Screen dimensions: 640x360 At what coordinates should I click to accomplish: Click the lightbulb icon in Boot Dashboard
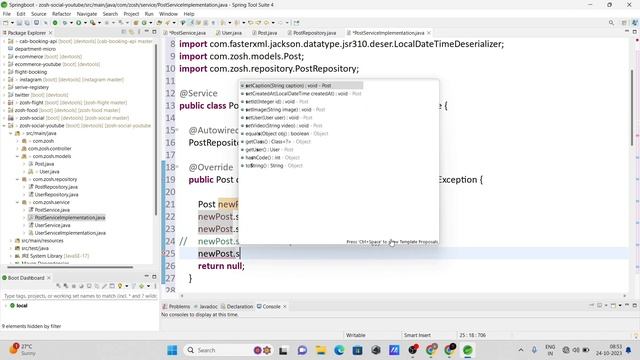click(x=120, y=286)
